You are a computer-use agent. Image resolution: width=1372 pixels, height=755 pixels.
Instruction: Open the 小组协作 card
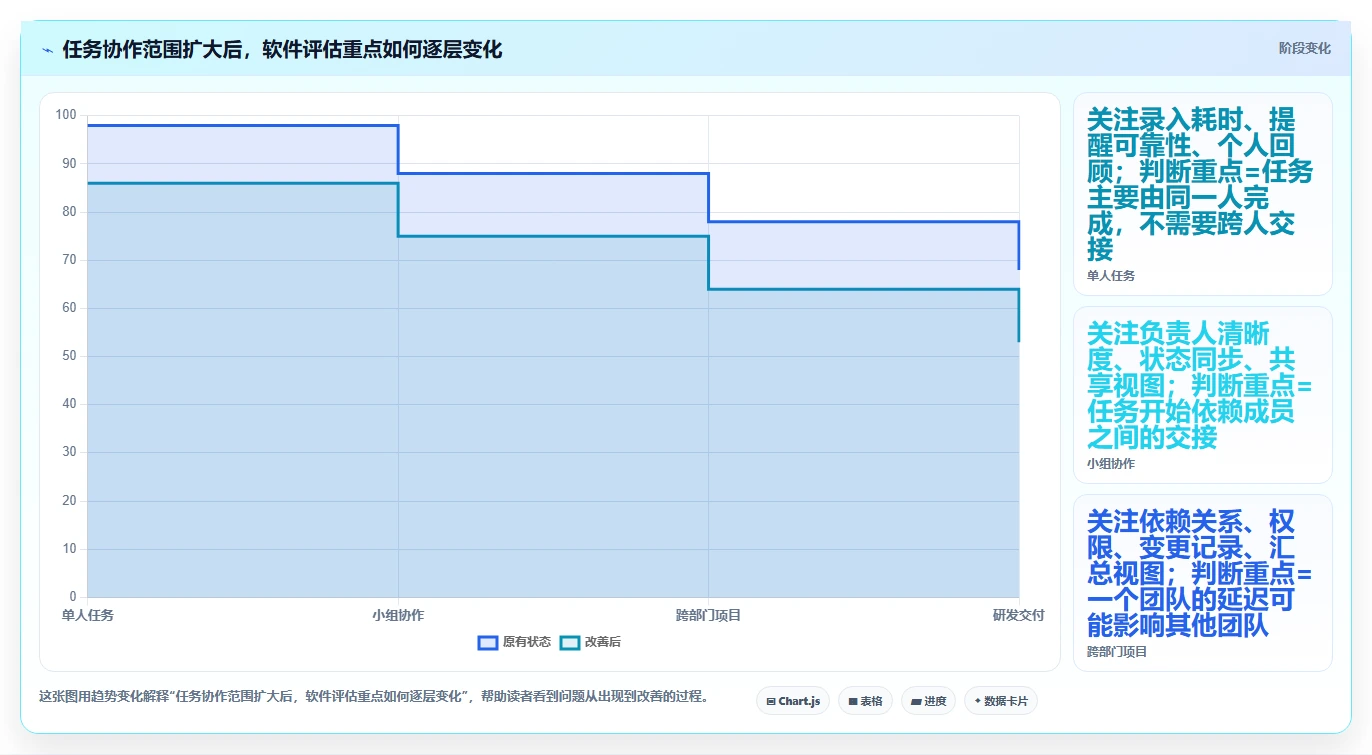pyautogui.click(x=1202, y=395)
